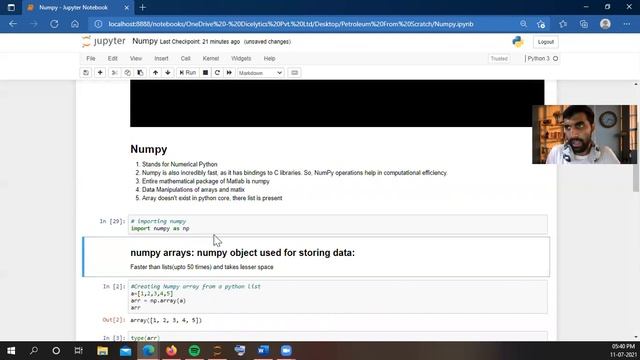This screenshot has height=360, width=640.
Task: Click the Logout button
Action: (546, 42)
